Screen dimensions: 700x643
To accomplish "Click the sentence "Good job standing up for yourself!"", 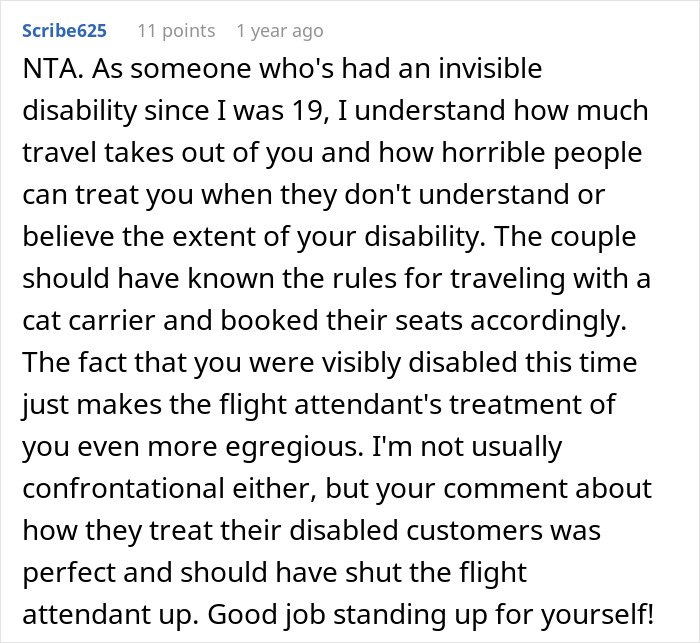I will coord(430,614).
